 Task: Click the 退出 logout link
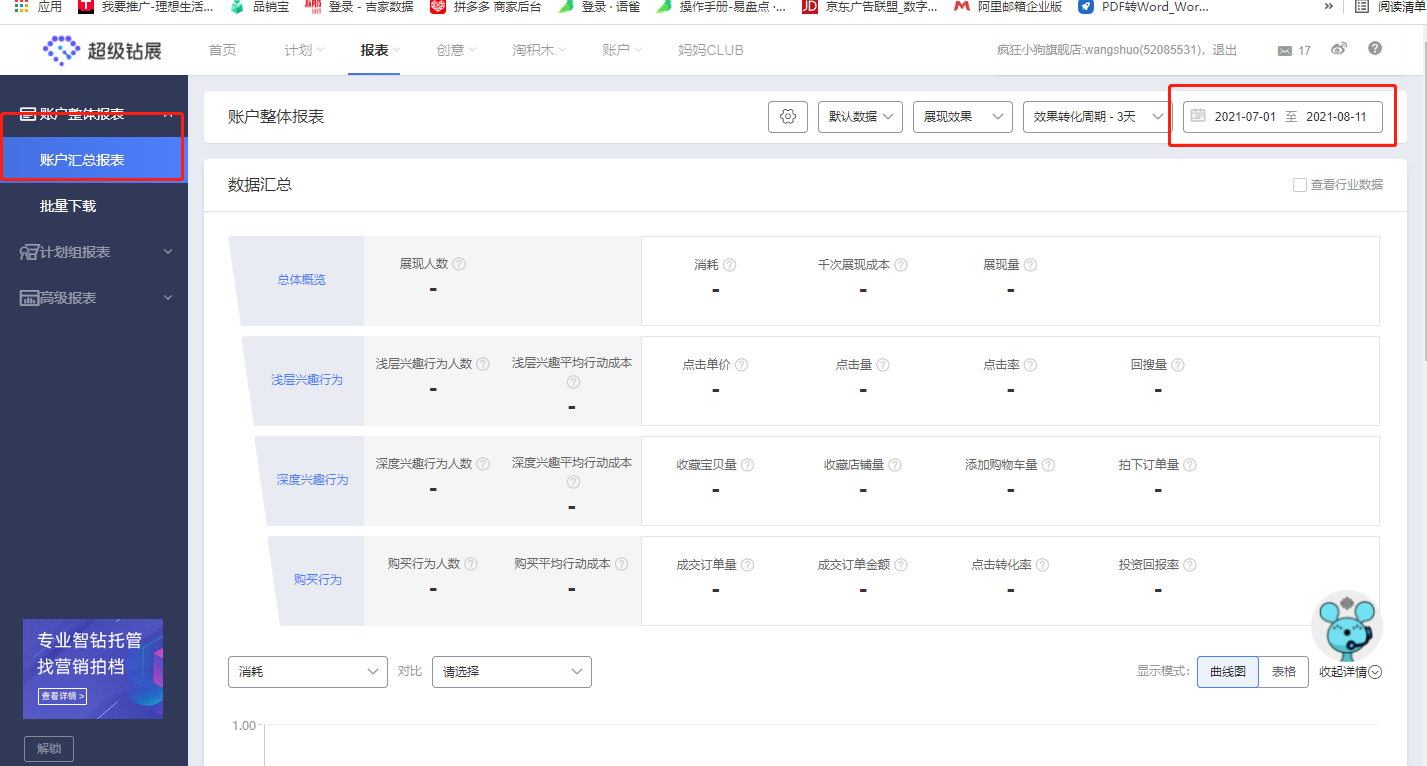(1224, 50)
